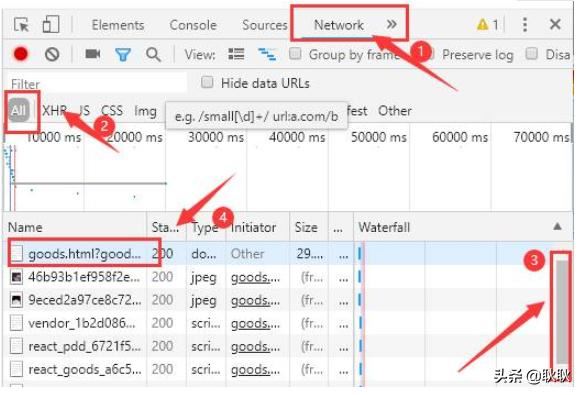Image resolution: width=582 pixels, height=395 pixels.
Task: Tick the Preserve log checkbox
Action: tap(429, 54)
